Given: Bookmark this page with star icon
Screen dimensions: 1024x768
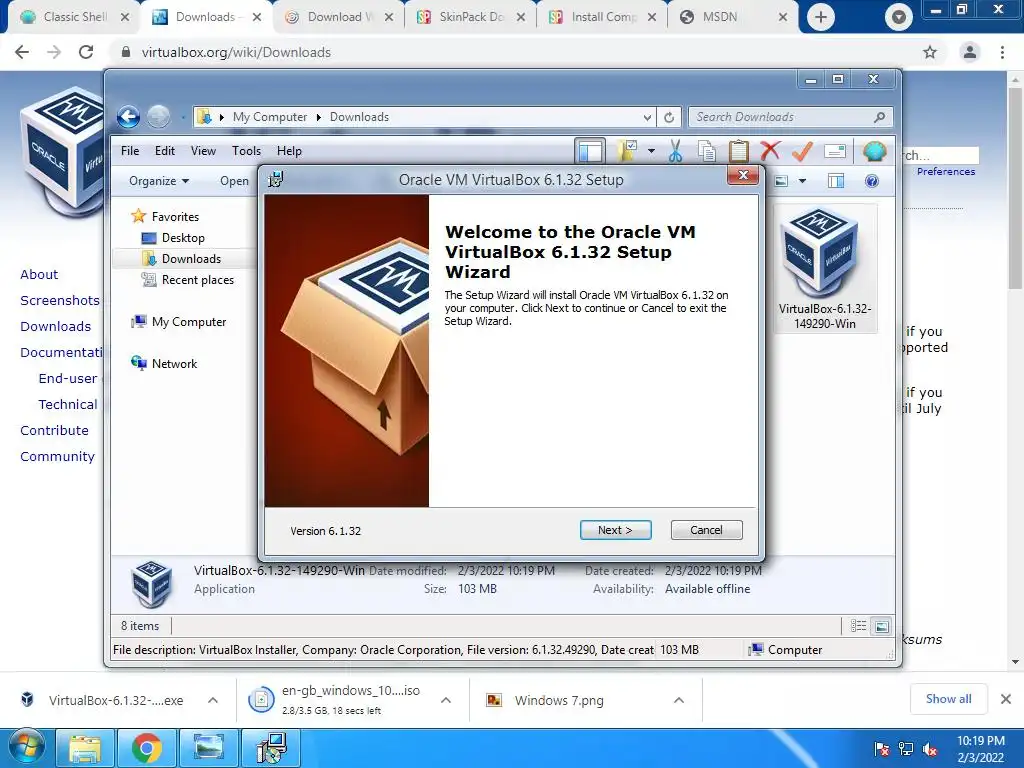Looking at the screenshot, I should 930,52.
